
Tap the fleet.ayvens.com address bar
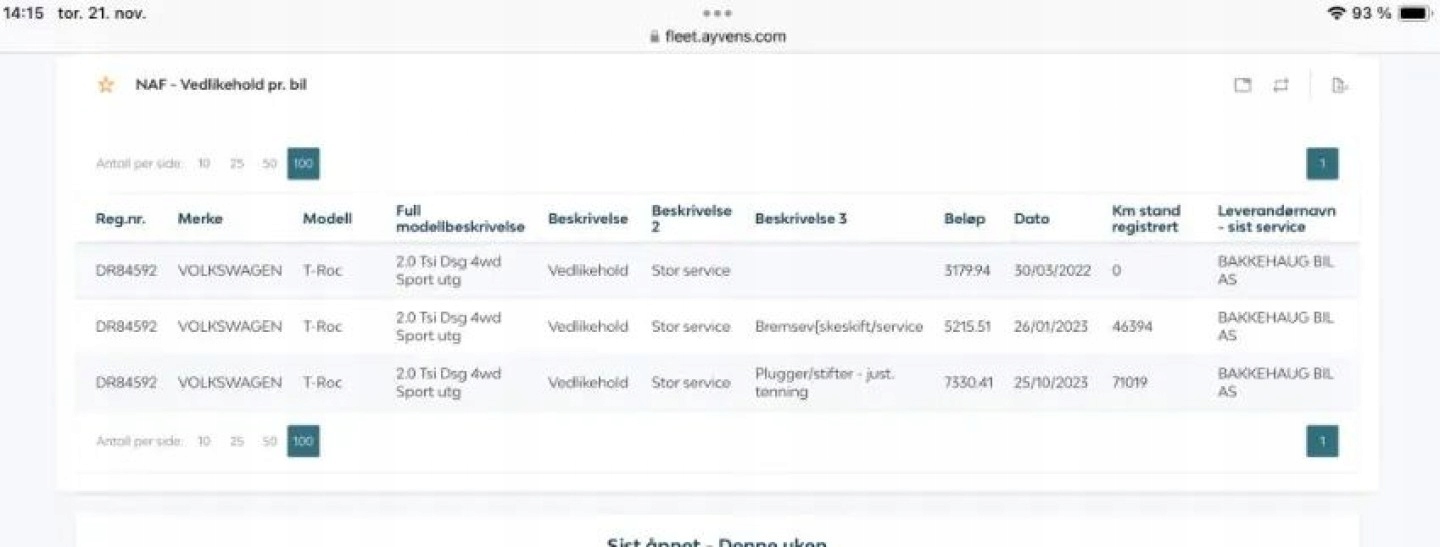[725, 37]
